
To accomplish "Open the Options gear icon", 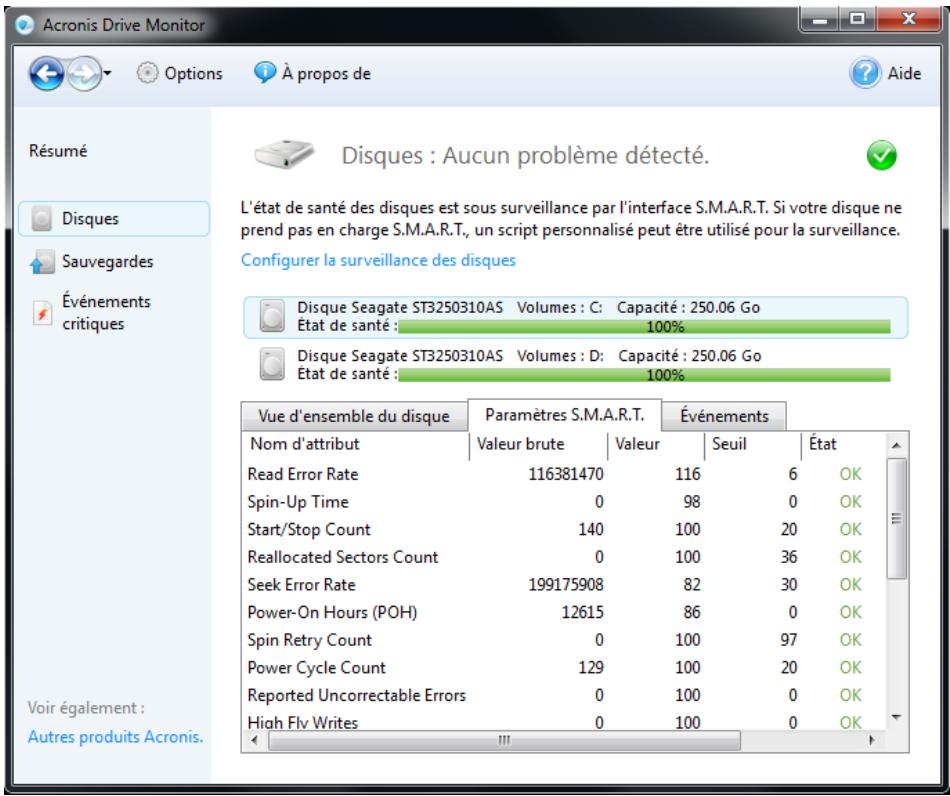I will click(147, 73).
